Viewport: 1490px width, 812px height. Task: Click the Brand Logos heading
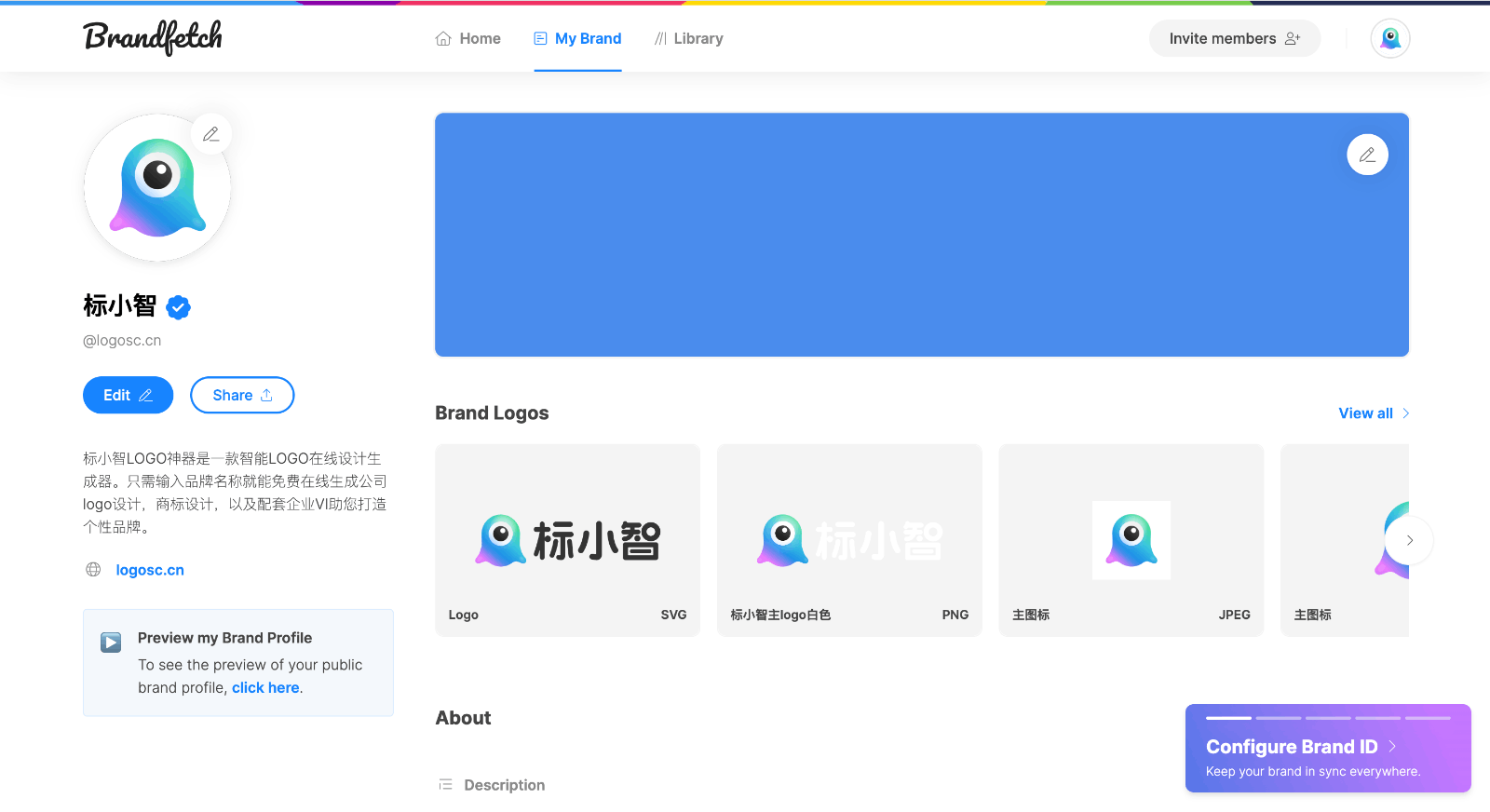(x=492, y=413)
